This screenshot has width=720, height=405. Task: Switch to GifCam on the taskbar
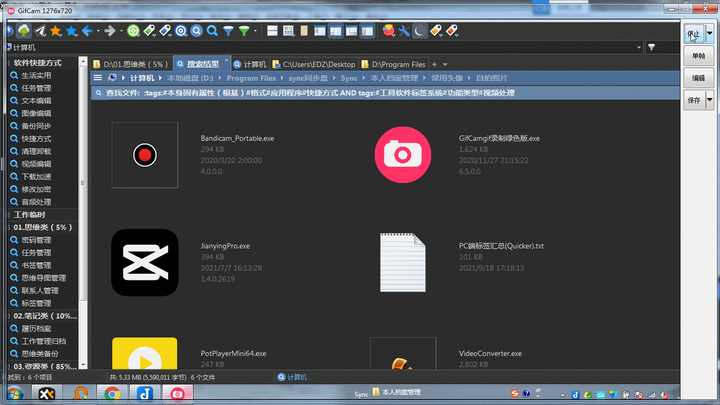177,394
